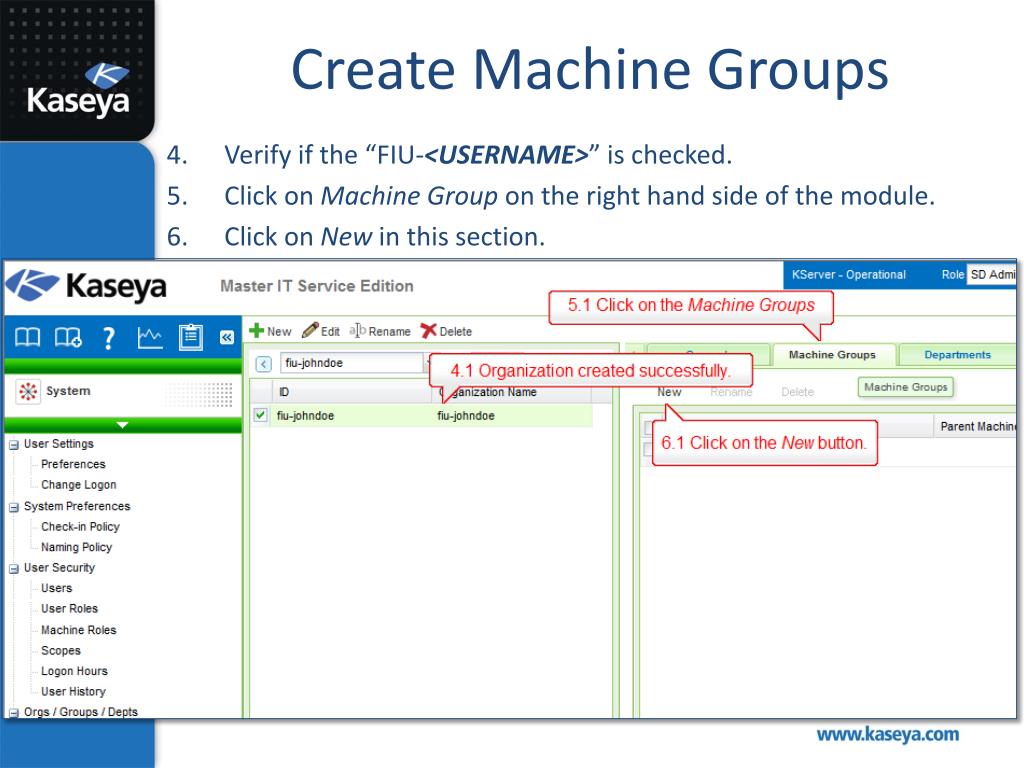The height and width of the screenshot is (768, 1024).
Task: Uncheck the fiu-johndoe row checkbox
Action: (261, 415)
